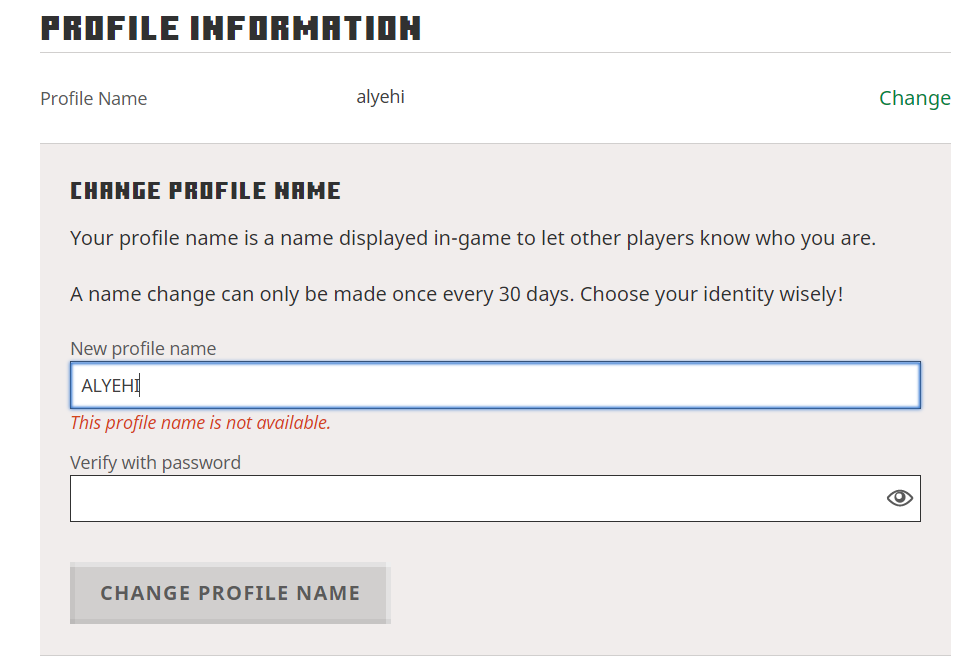The image size is (976, 668).
Task: Click the "New profile name" field label
Action: 143,348
